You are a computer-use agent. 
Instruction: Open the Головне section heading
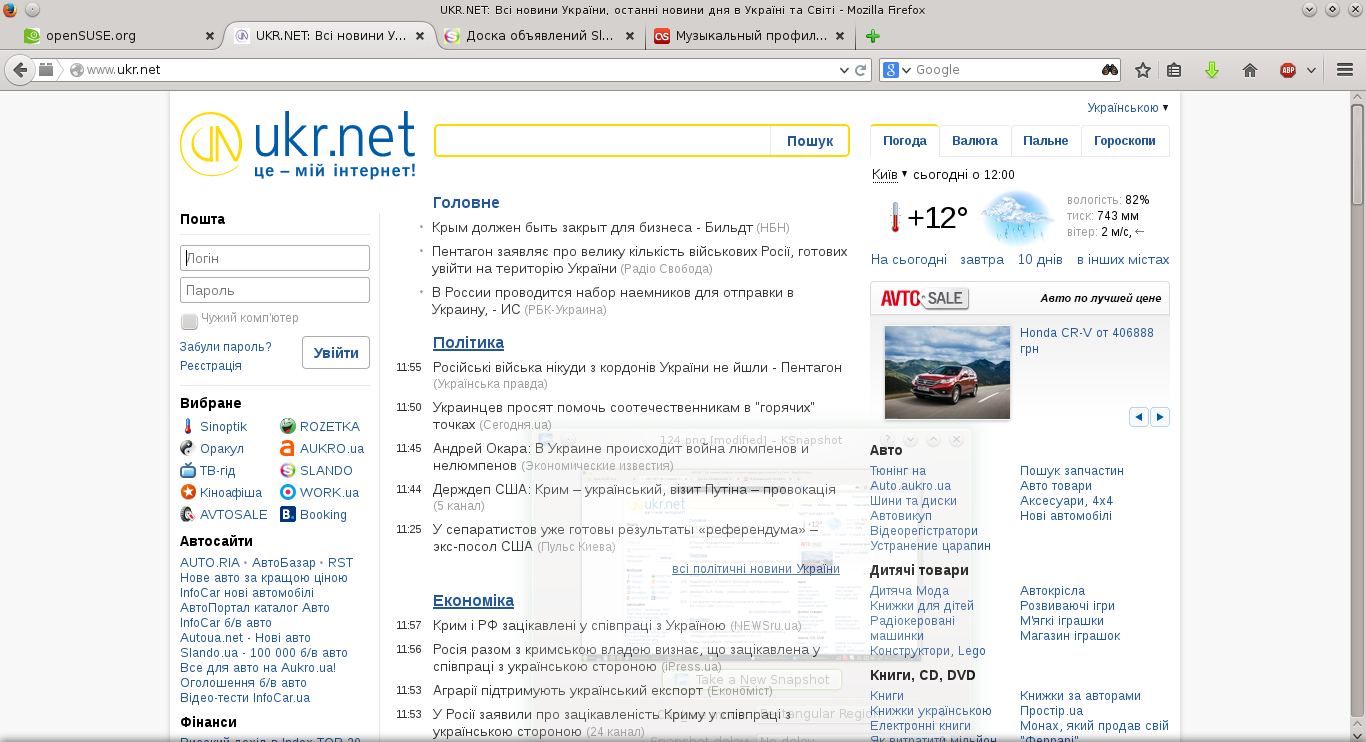point(466,203)
